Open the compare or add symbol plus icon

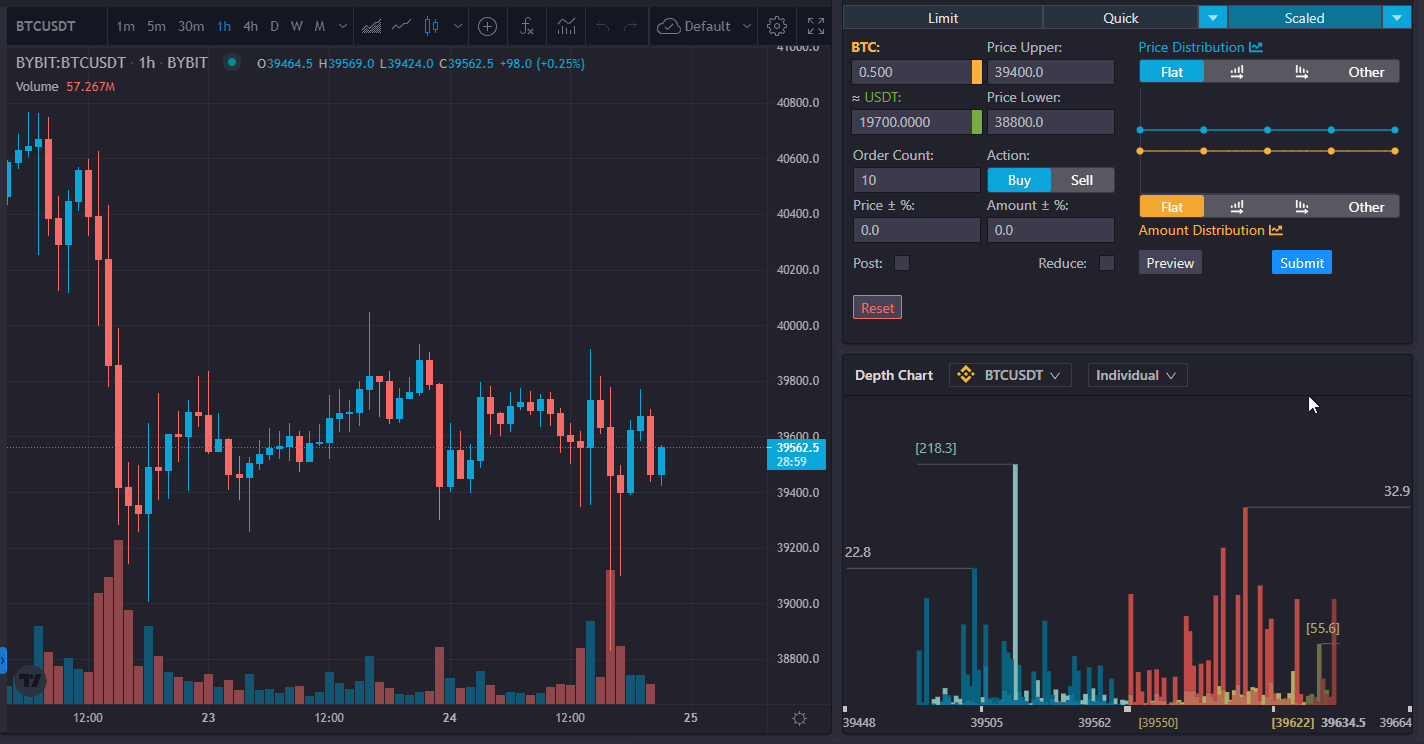point(487,26)
